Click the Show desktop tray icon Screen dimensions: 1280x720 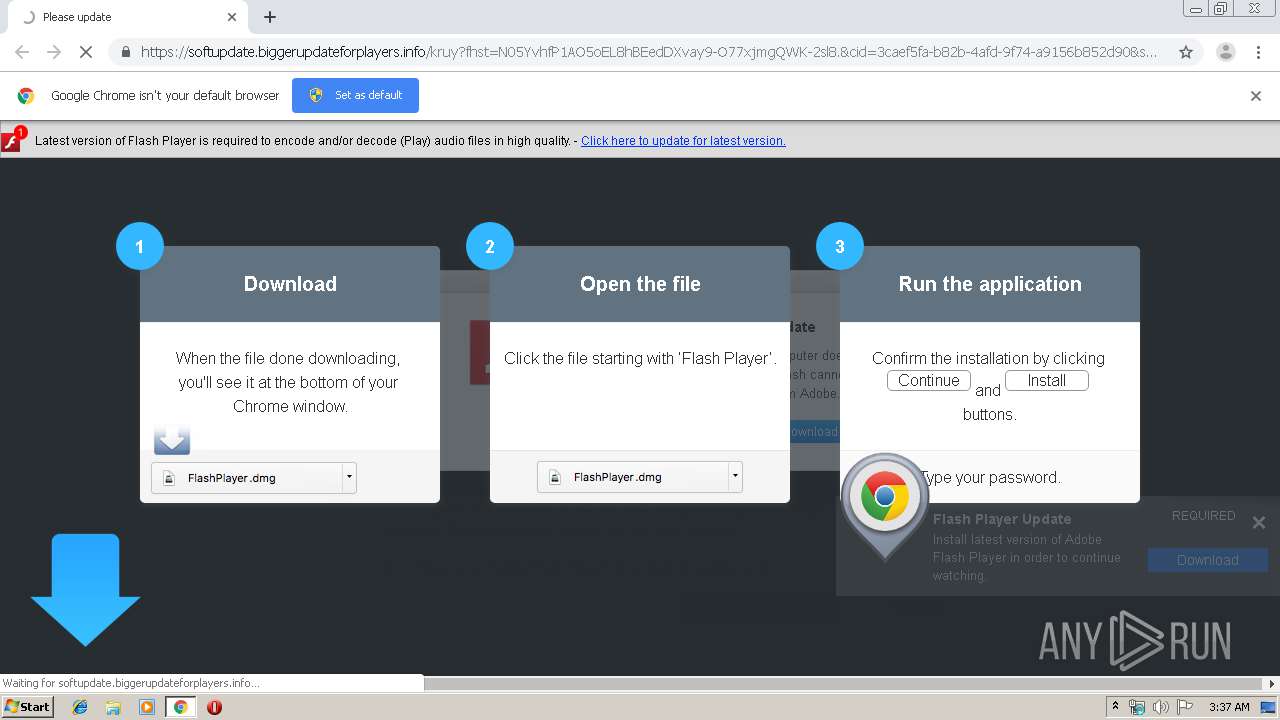point(1269,707)
